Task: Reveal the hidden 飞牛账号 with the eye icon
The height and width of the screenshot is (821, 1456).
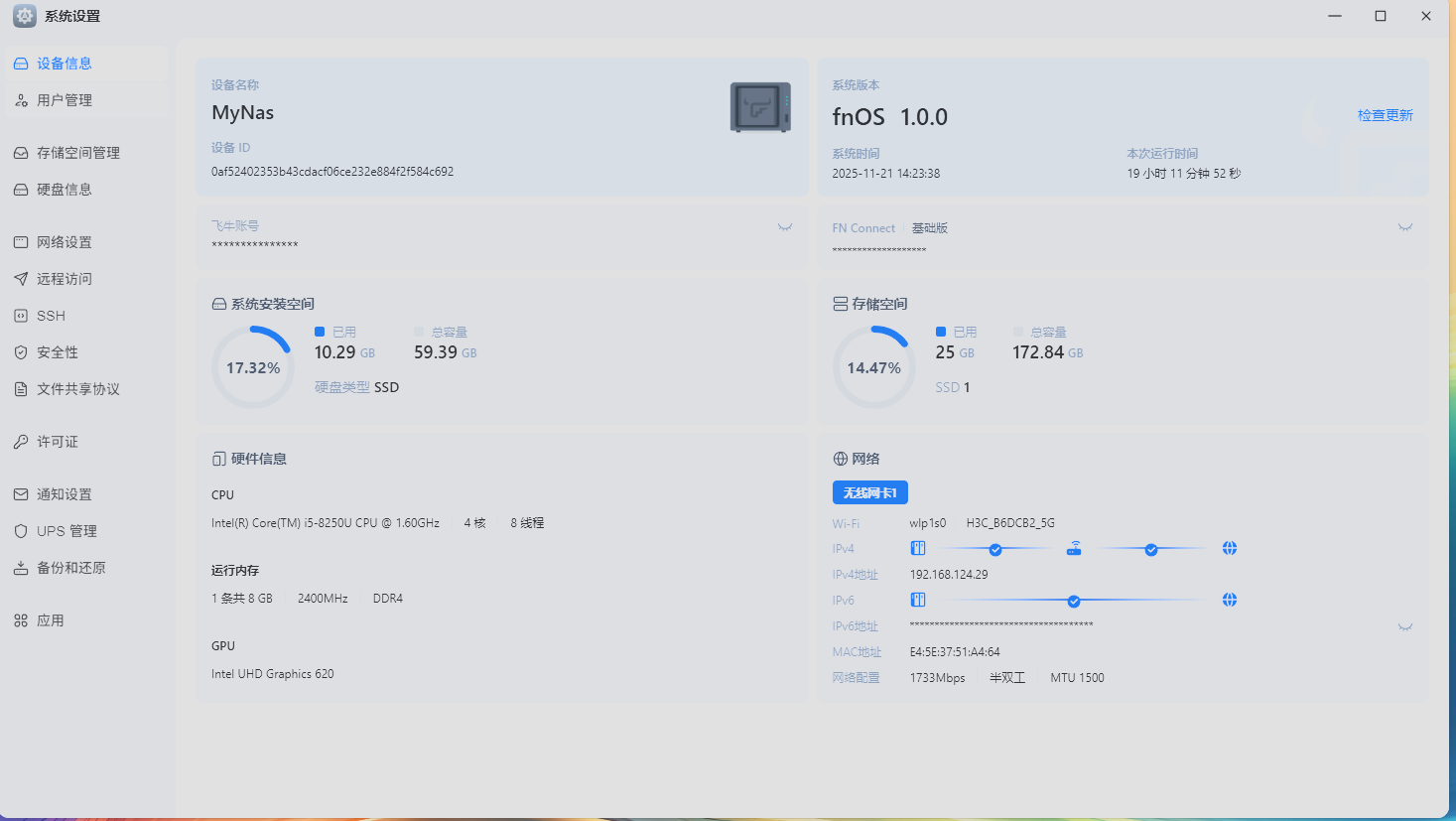Action: (x=785, y=227)
